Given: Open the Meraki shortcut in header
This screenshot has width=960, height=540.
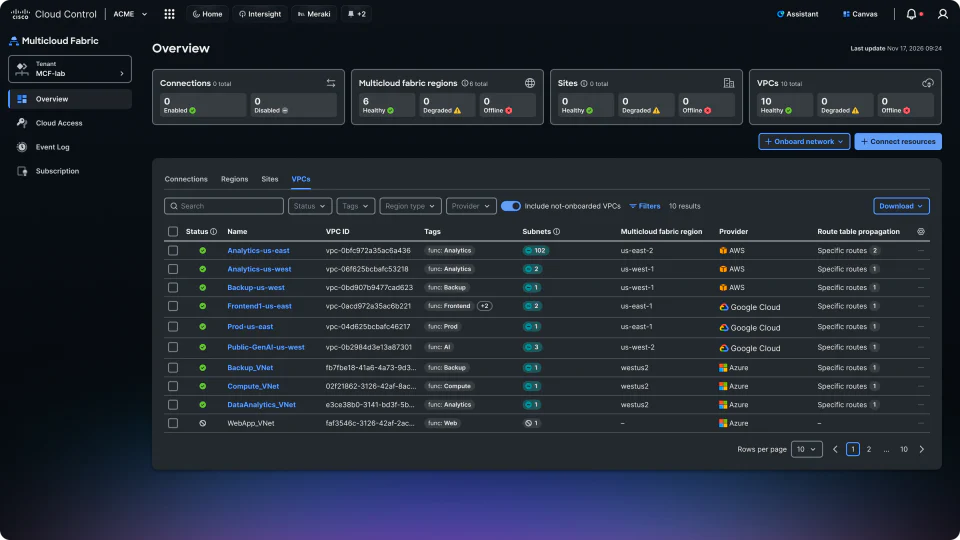Looking at the screenshot, I should 314,14.
